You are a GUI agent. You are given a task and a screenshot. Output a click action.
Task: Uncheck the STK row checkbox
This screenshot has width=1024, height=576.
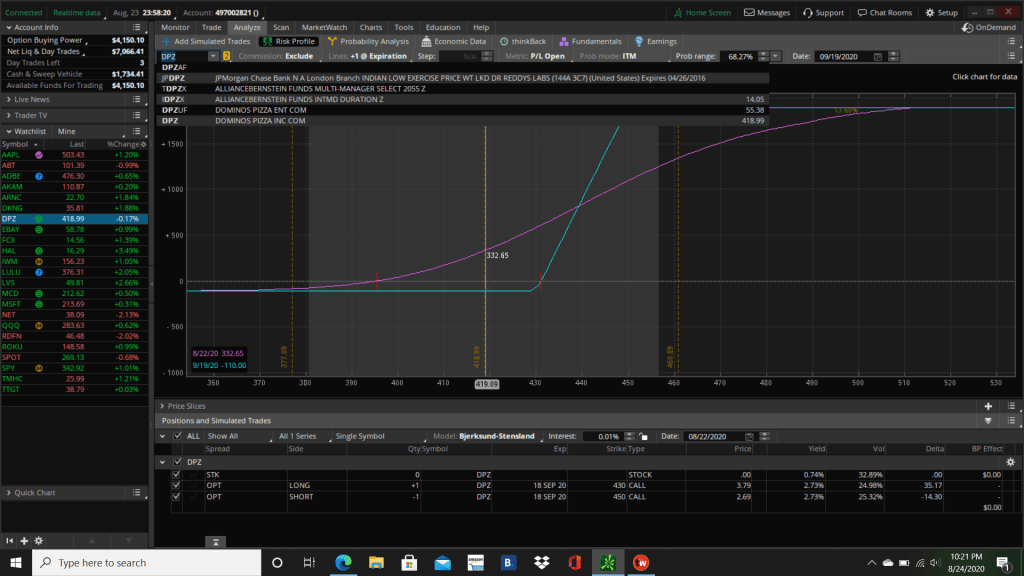[177, 474]
